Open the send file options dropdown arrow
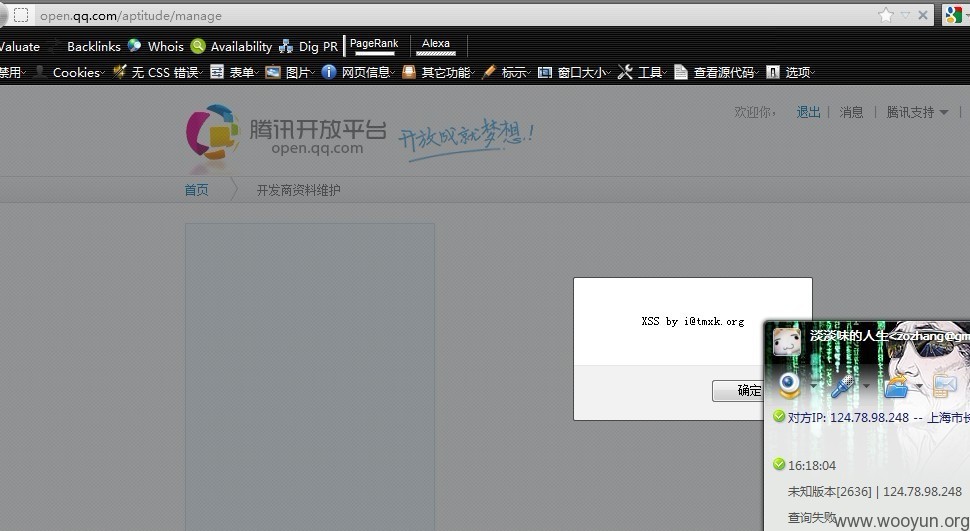The width and height of the screenshot is (970, 531). pos(919,386)
